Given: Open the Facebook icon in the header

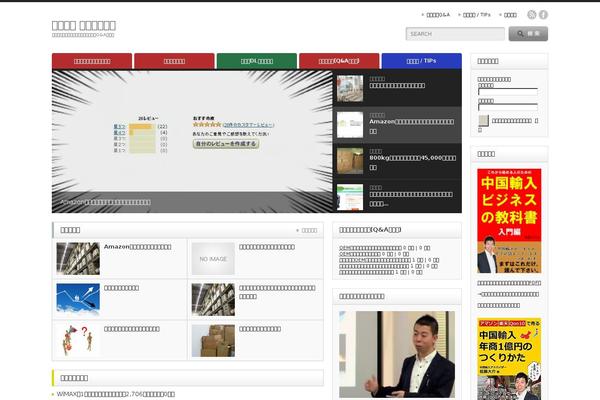Looking at the screenshot, I should (543, 15).
